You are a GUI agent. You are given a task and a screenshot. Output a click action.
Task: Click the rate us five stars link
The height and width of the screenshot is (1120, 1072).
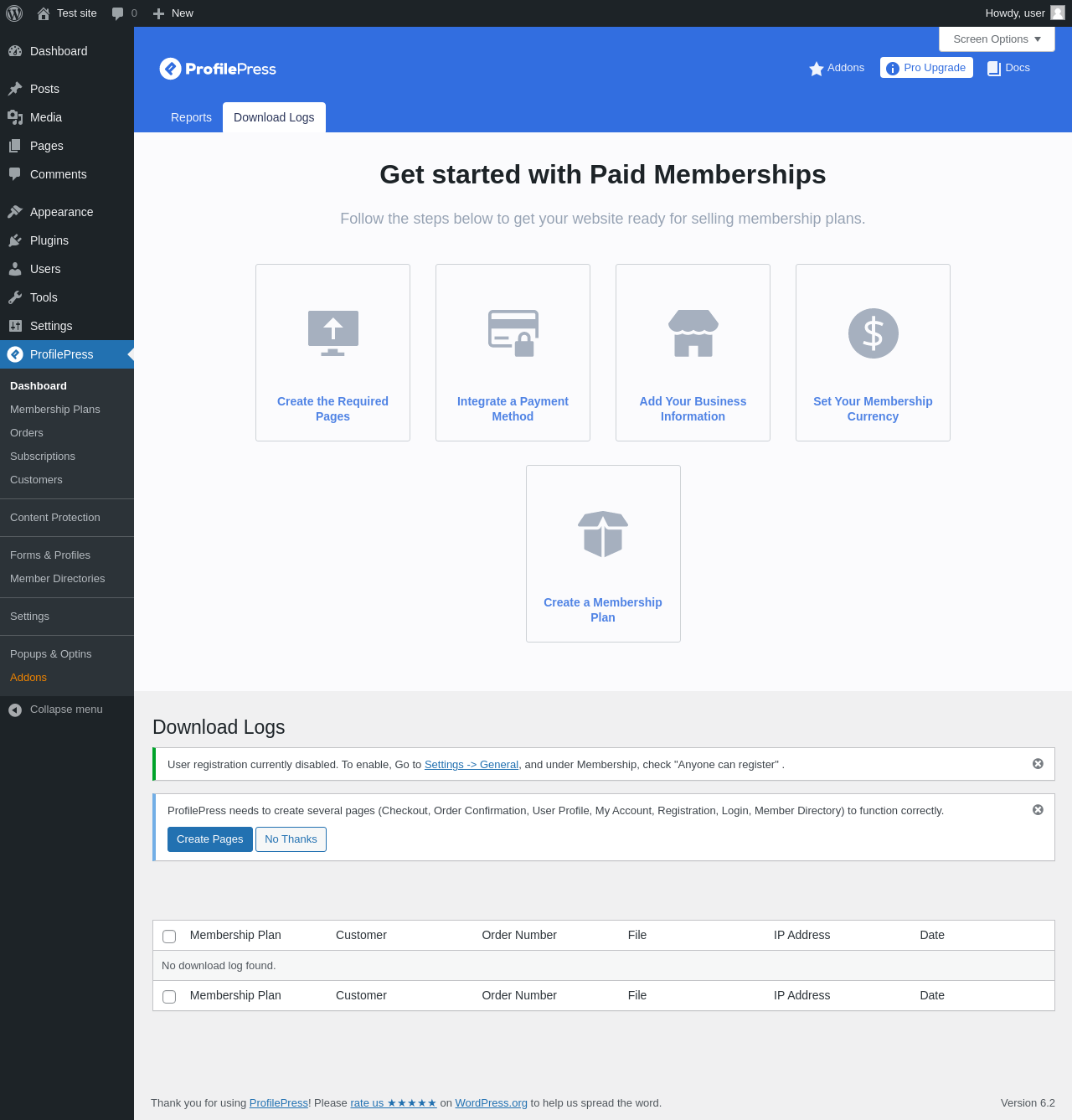394,1103
